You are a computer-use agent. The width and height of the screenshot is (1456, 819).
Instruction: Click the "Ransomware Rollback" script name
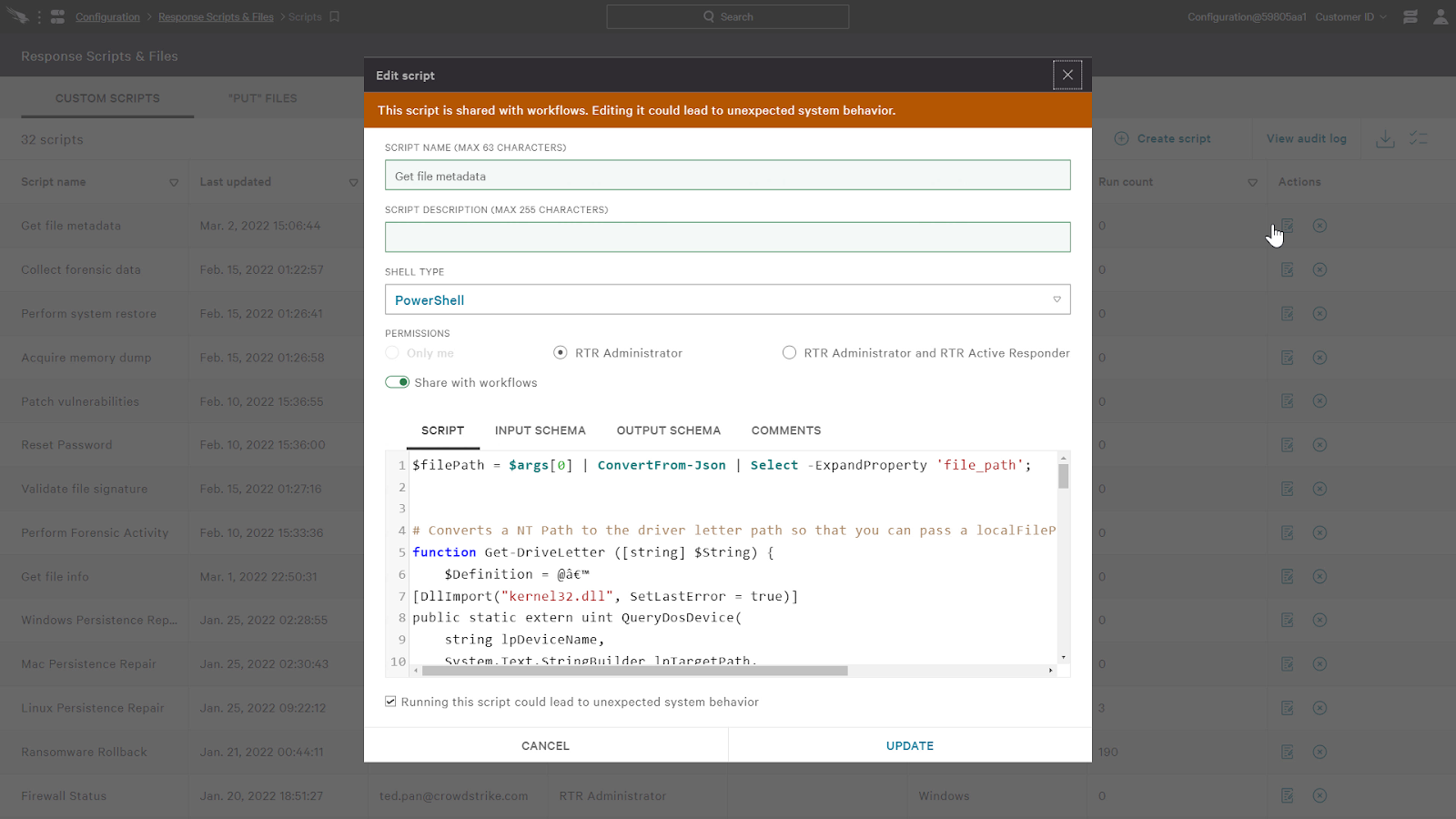[x=84, y=752]
